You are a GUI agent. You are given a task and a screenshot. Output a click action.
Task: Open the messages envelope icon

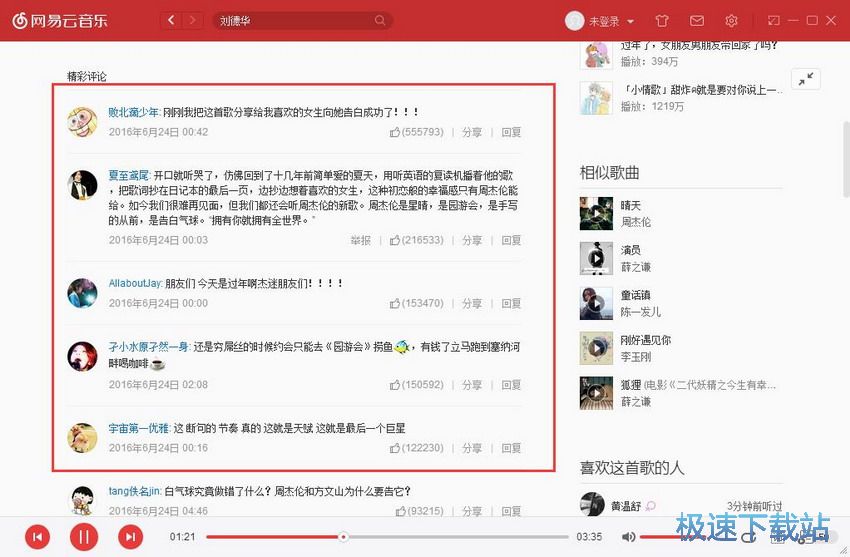click(697, 21)
